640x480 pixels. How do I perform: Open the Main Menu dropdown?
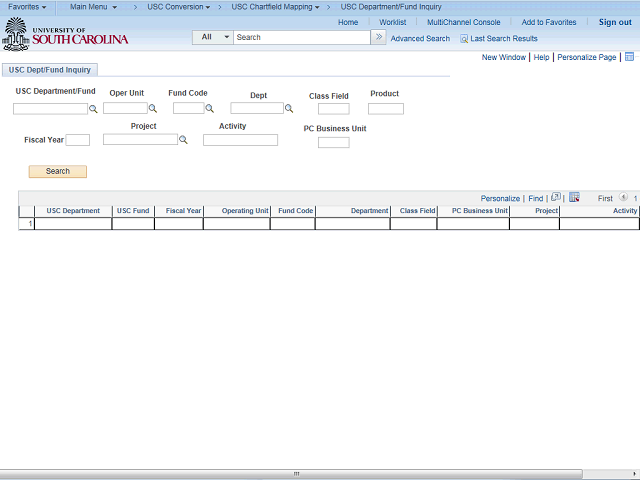(x=93, y=7)
